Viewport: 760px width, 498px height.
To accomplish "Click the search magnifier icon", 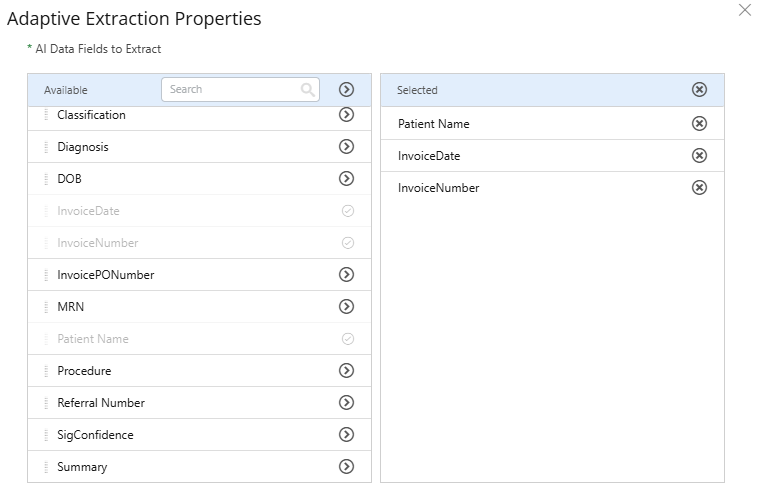I will click(x=308, y=90).
